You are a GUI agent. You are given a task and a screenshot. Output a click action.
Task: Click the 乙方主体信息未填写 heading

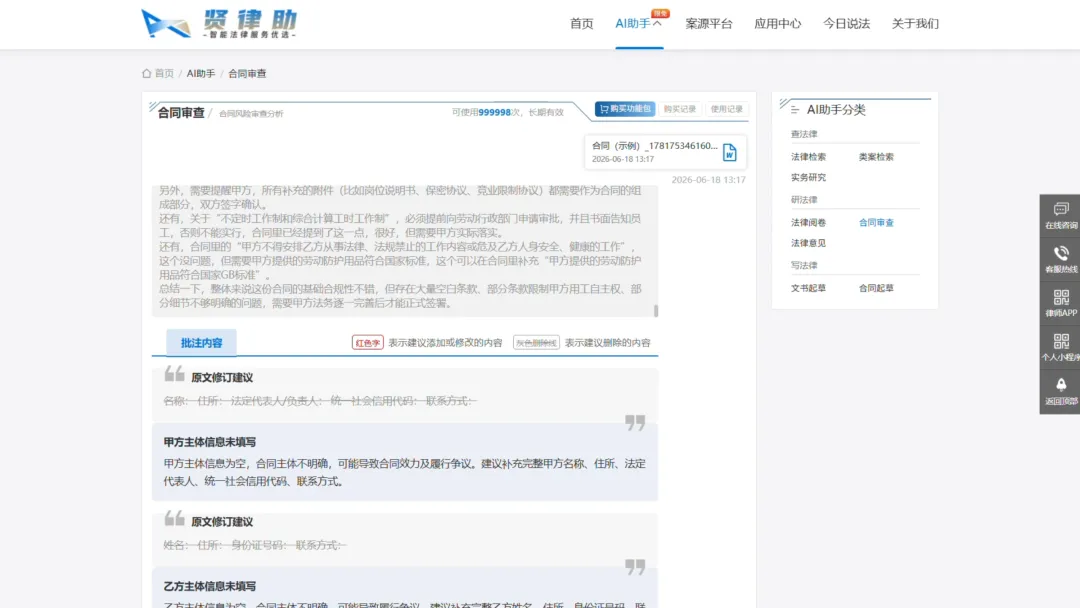point(209,587)
